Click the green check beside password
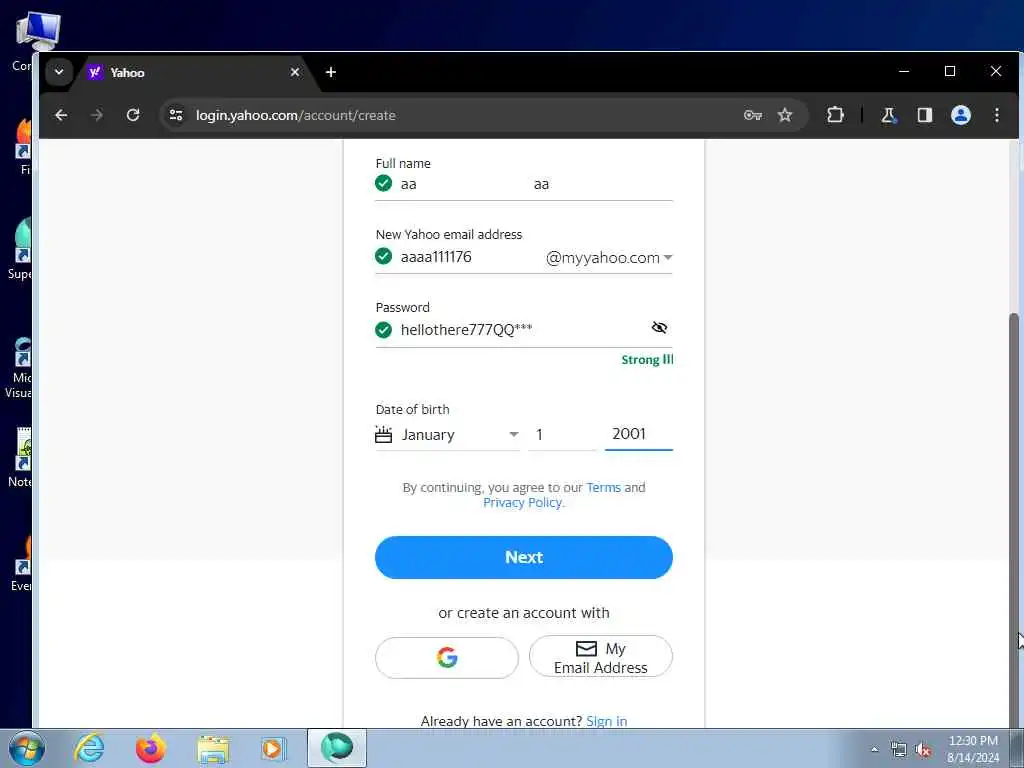 tap(383, 330)
